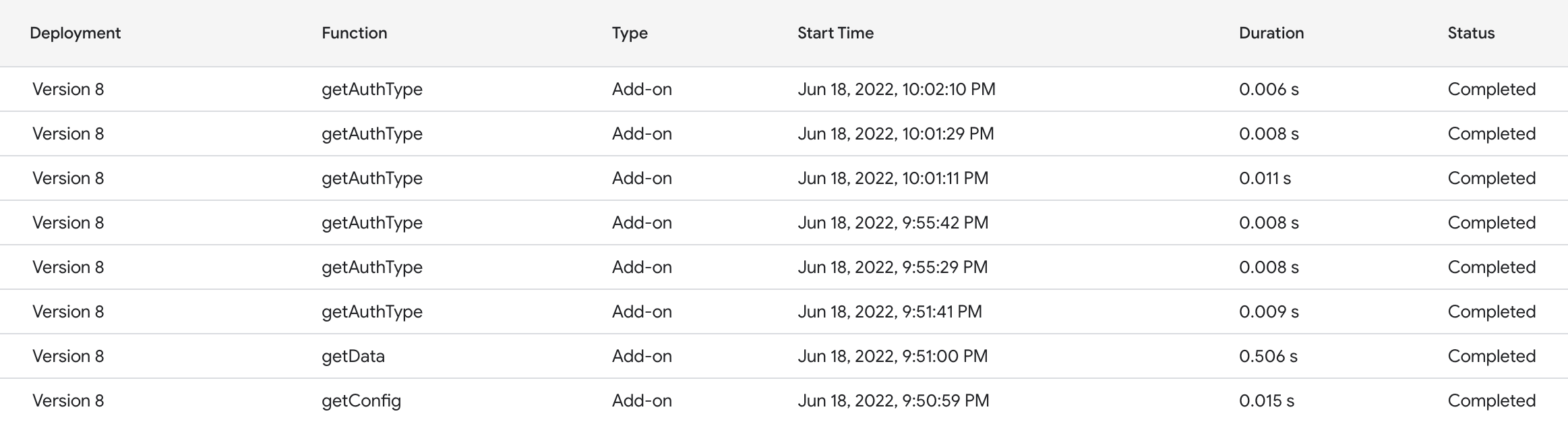
Task: Click the Deployment column header
Action: point(75,33)
